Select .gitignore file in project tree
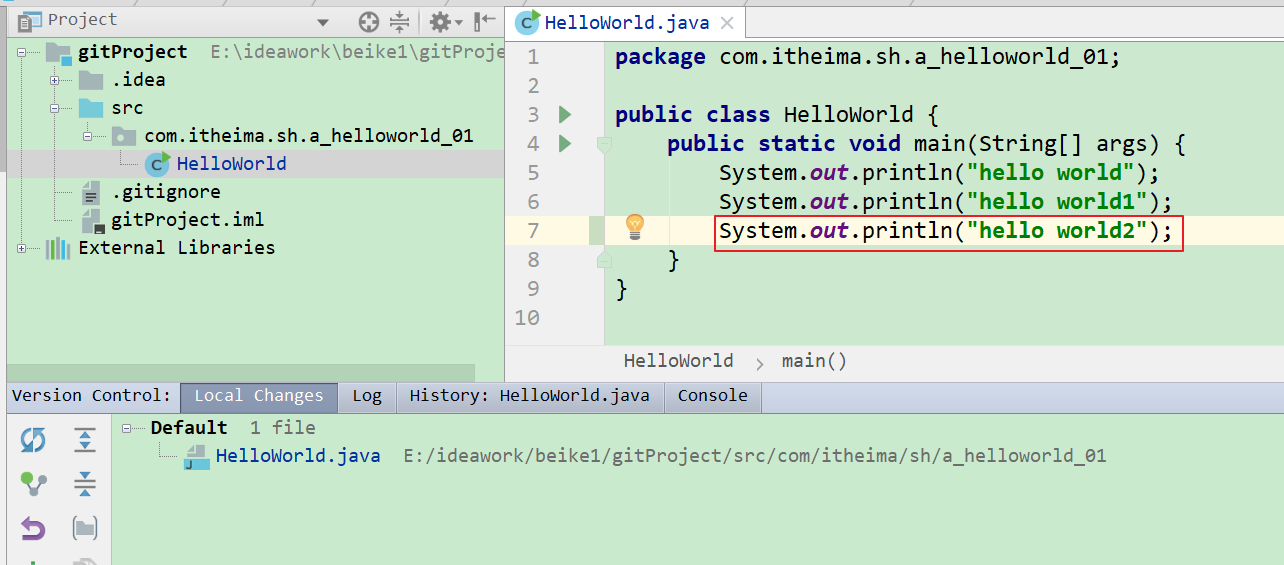This screenshot has width=1284, height=565. [166, 192]
